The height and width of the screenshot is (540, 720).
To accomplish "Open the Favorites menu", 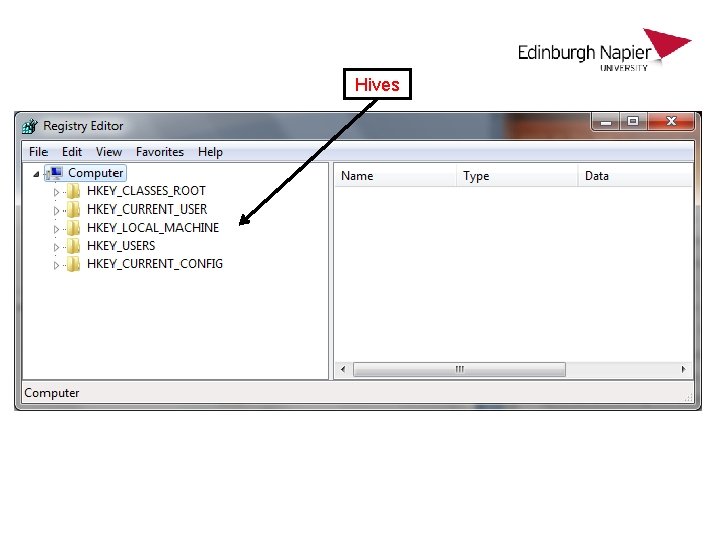I will [160, 152].
